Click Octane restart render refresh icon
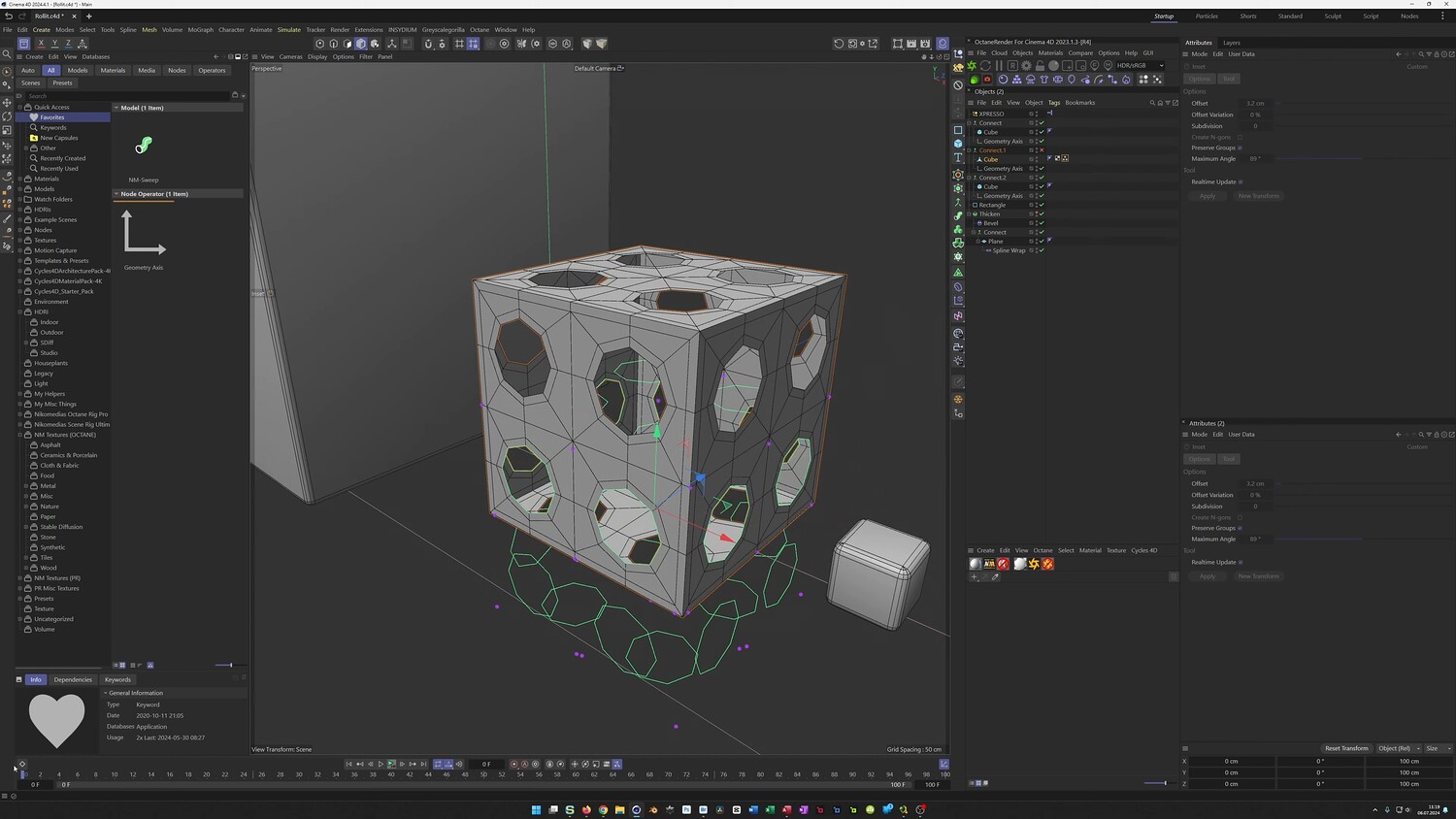This screenshot has height=819, width=1456. tap(986, 66)
